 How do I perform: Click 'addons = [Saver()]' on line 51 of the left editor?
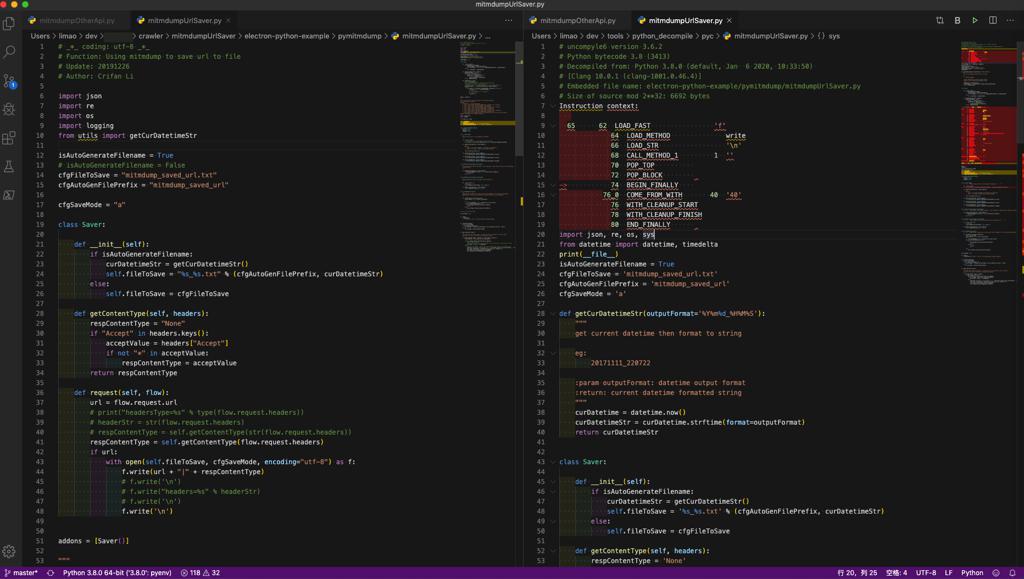coord(93,540)
